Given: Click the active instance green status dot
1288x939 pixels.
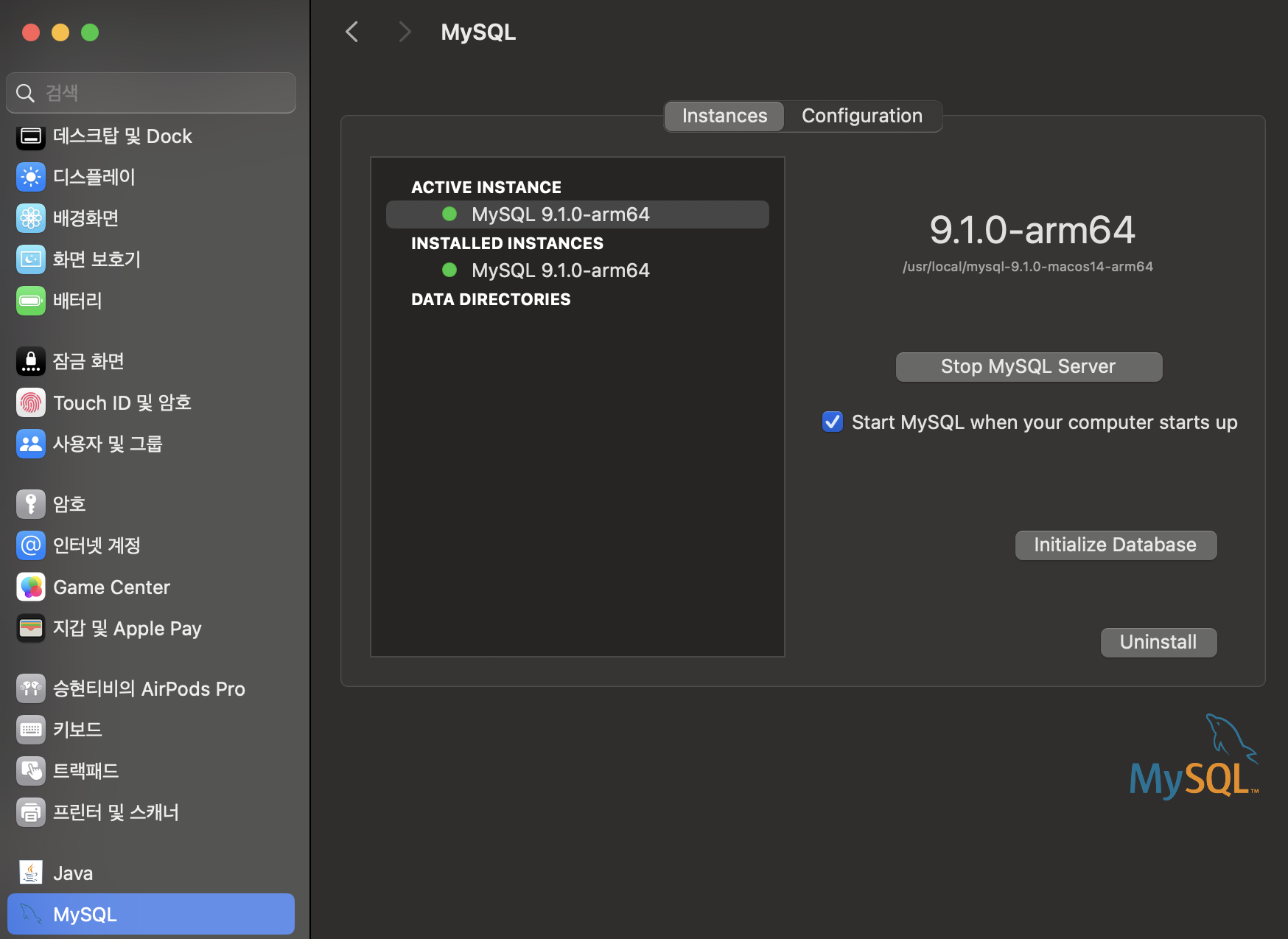Looking at the screenshot, I should pos(449,214).
